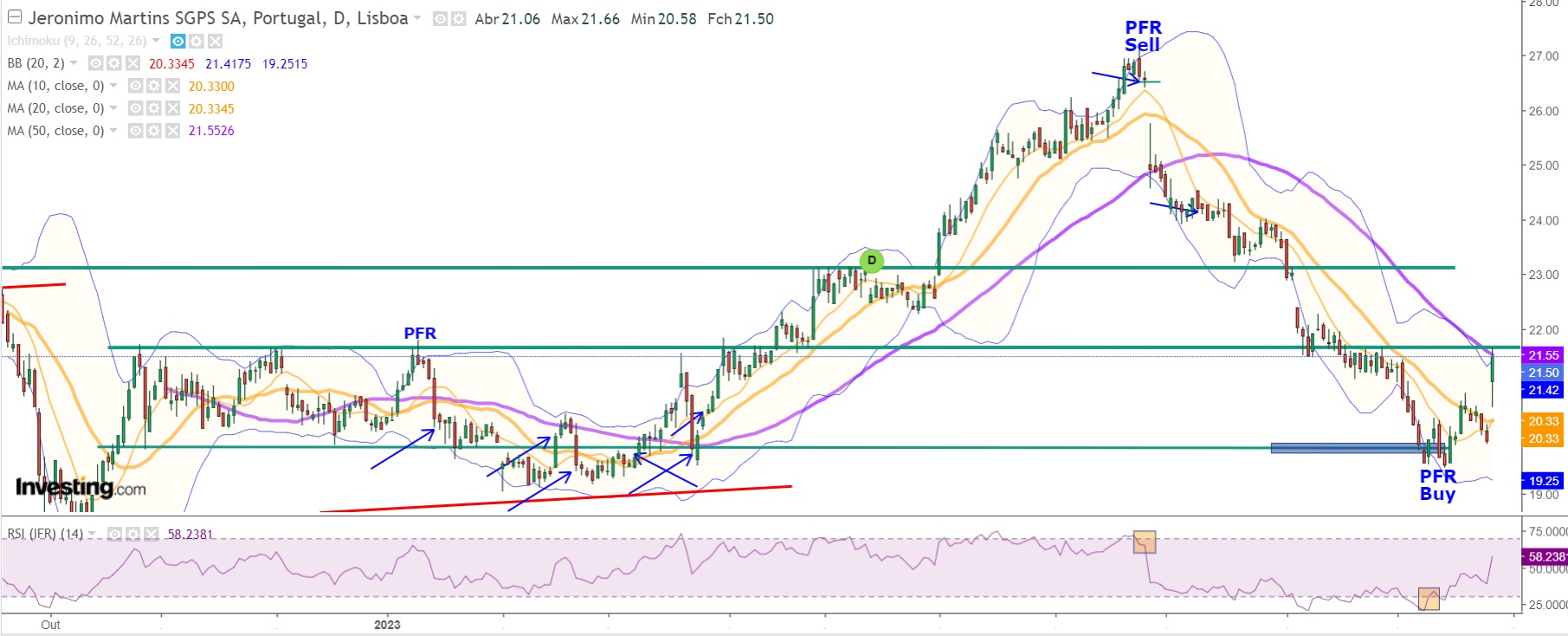Click the MA 10 value 20.3300
The height and width of the screenshot is (636, 1568).
pyautogui.click(x=211, y=86)
